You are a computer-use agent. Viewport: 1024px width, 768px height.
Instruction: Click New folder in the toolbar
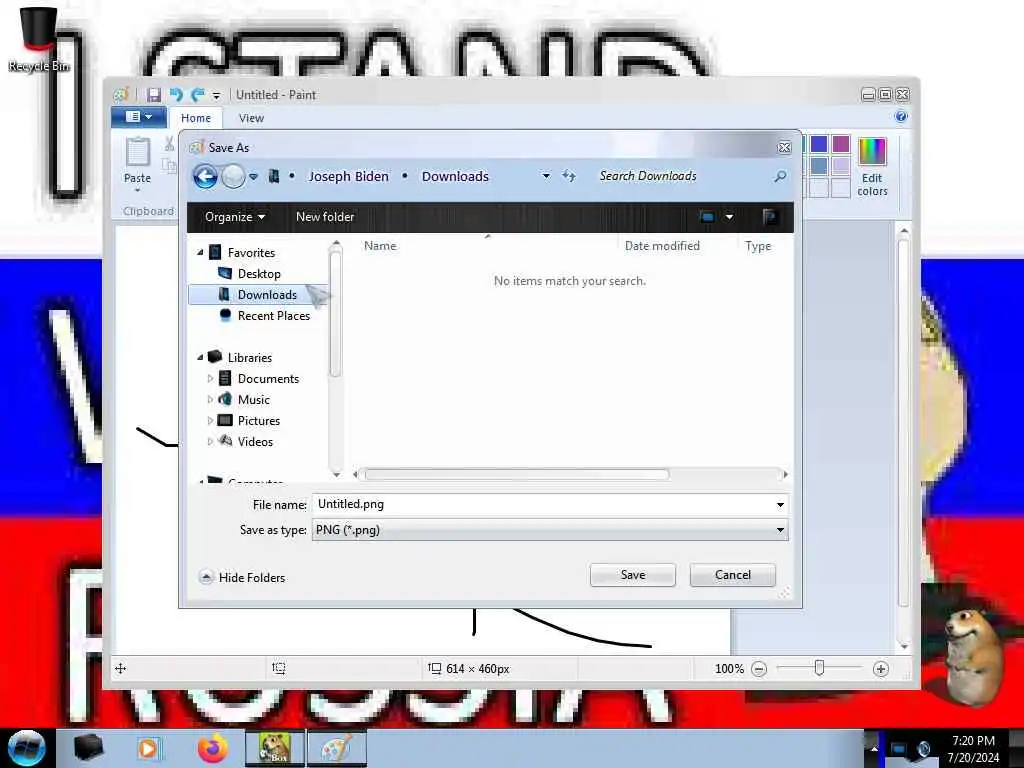point(325,217)
